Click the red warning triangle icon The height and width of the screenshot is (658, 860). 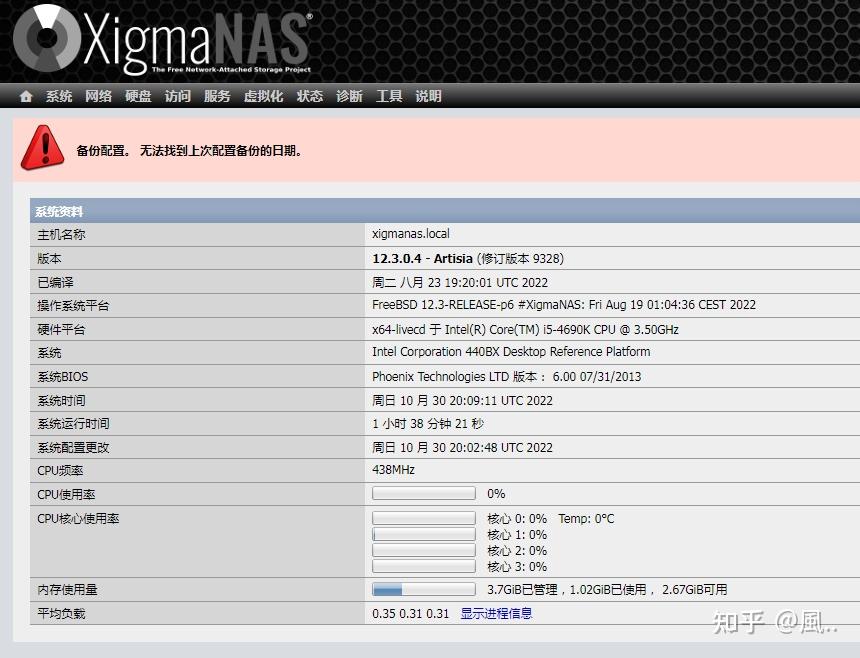42,148
